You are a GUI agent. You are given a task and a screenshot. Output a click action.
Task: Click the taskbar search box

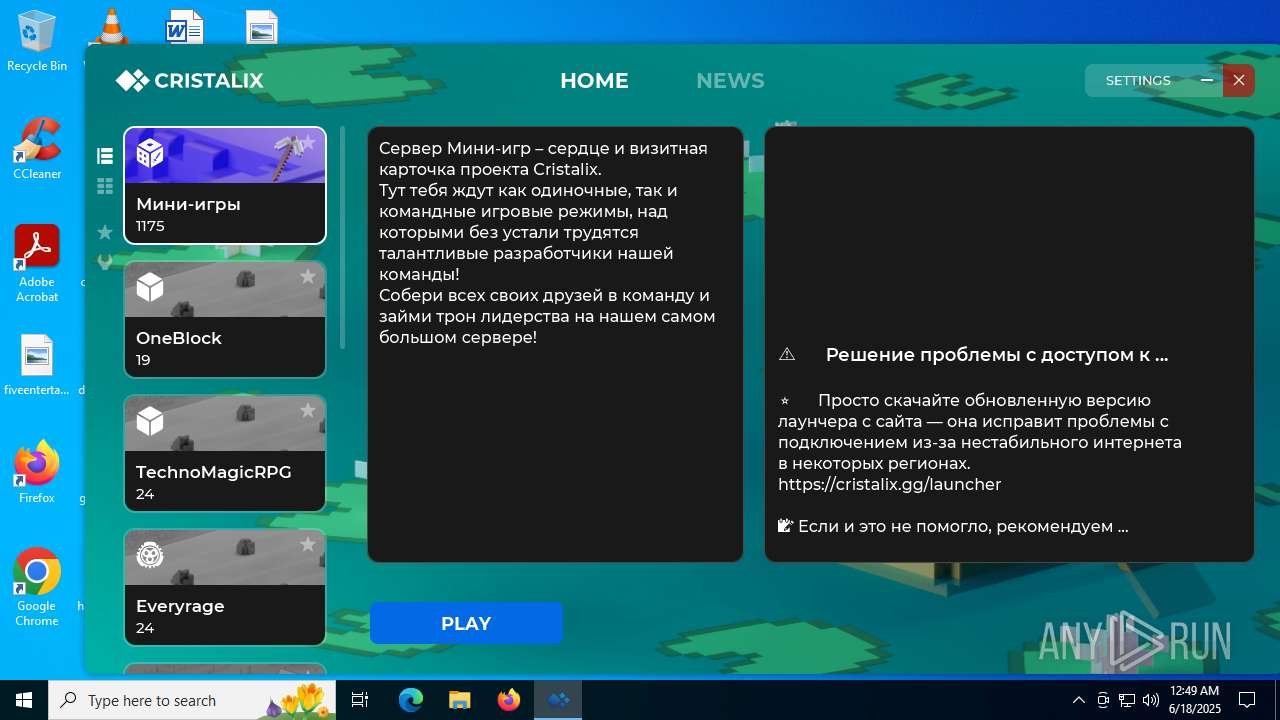[194, 700]
